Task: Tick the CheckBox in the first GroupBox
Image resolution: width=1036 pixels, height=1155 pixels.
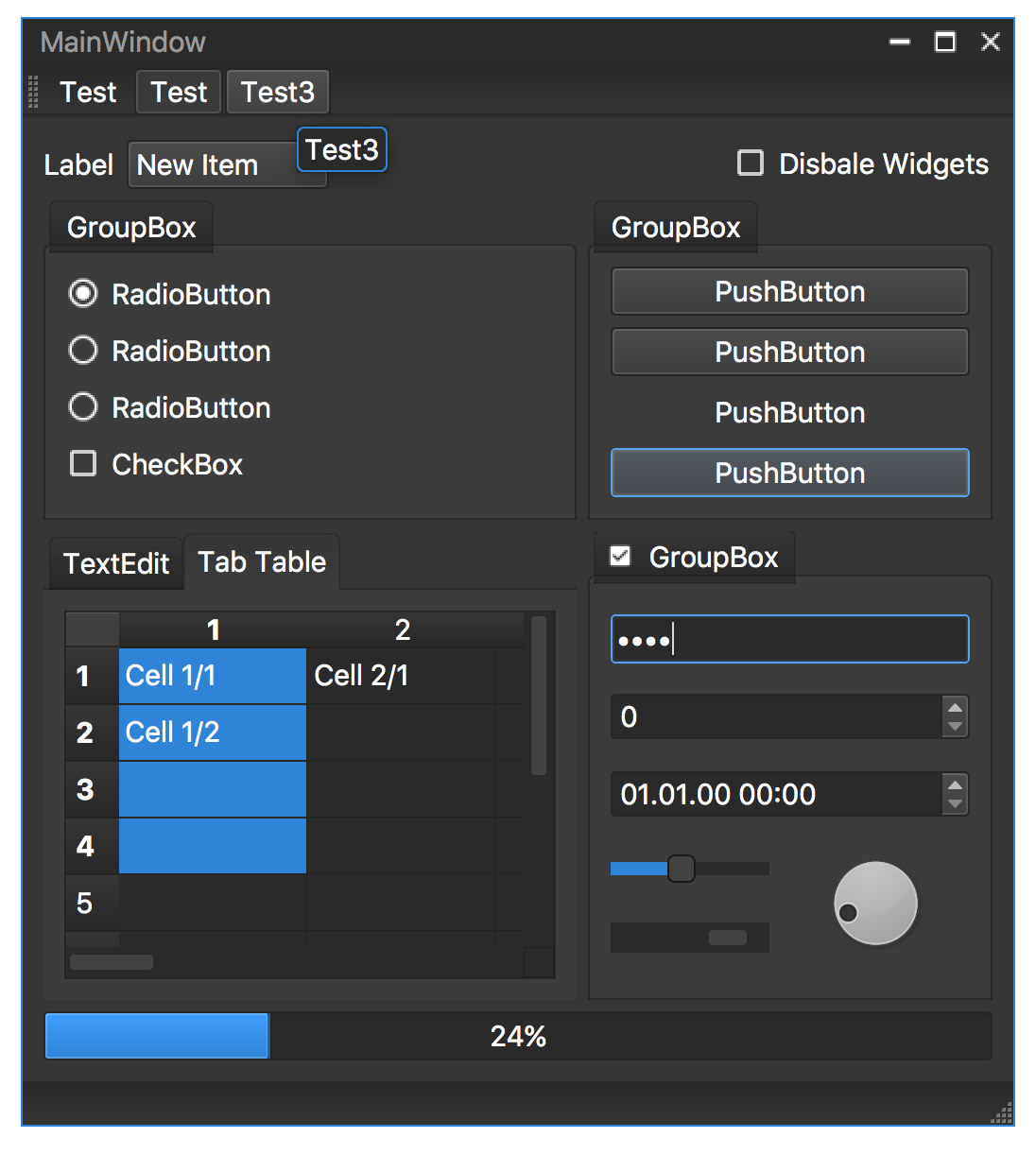Action: 83,463
